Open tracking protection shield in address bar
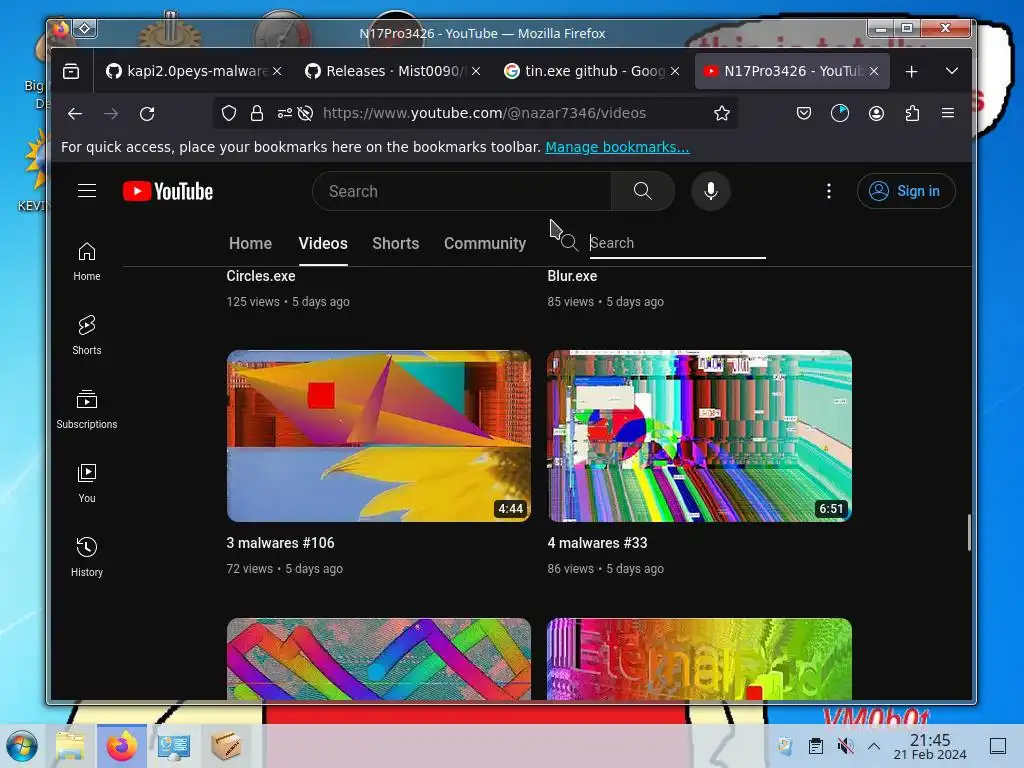 229,114
